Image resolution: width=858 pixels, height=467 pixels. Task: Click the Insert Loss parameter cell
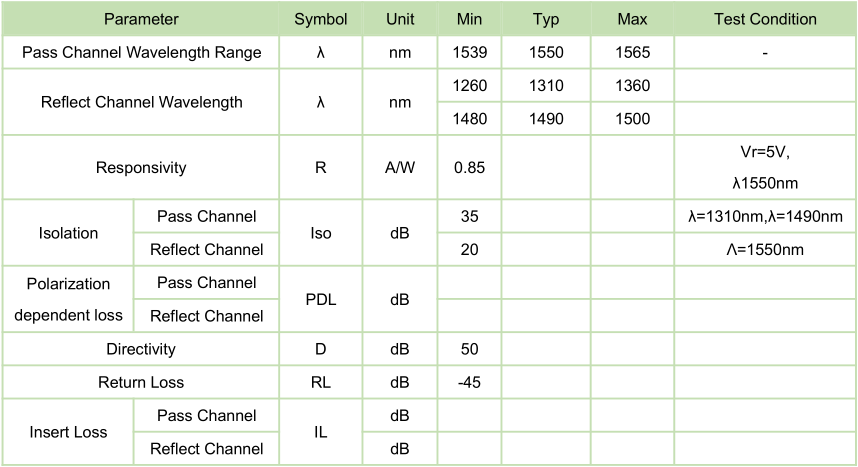[x=68, y=432]
